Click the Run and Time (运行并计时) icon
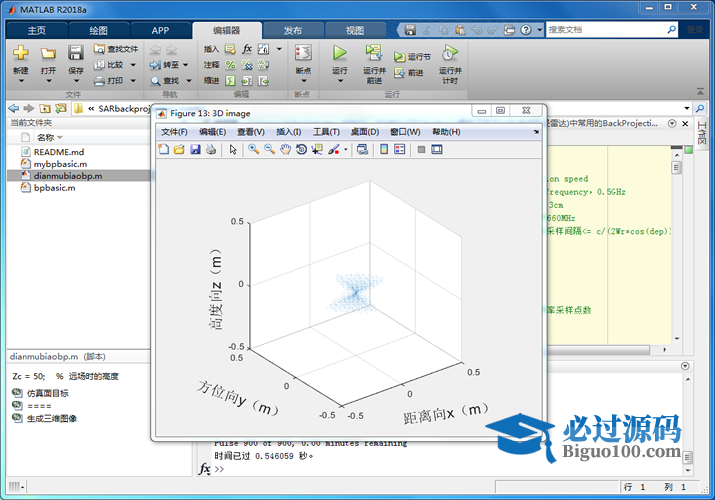Viewport: 715px width, 500px height. coord(451,54)
